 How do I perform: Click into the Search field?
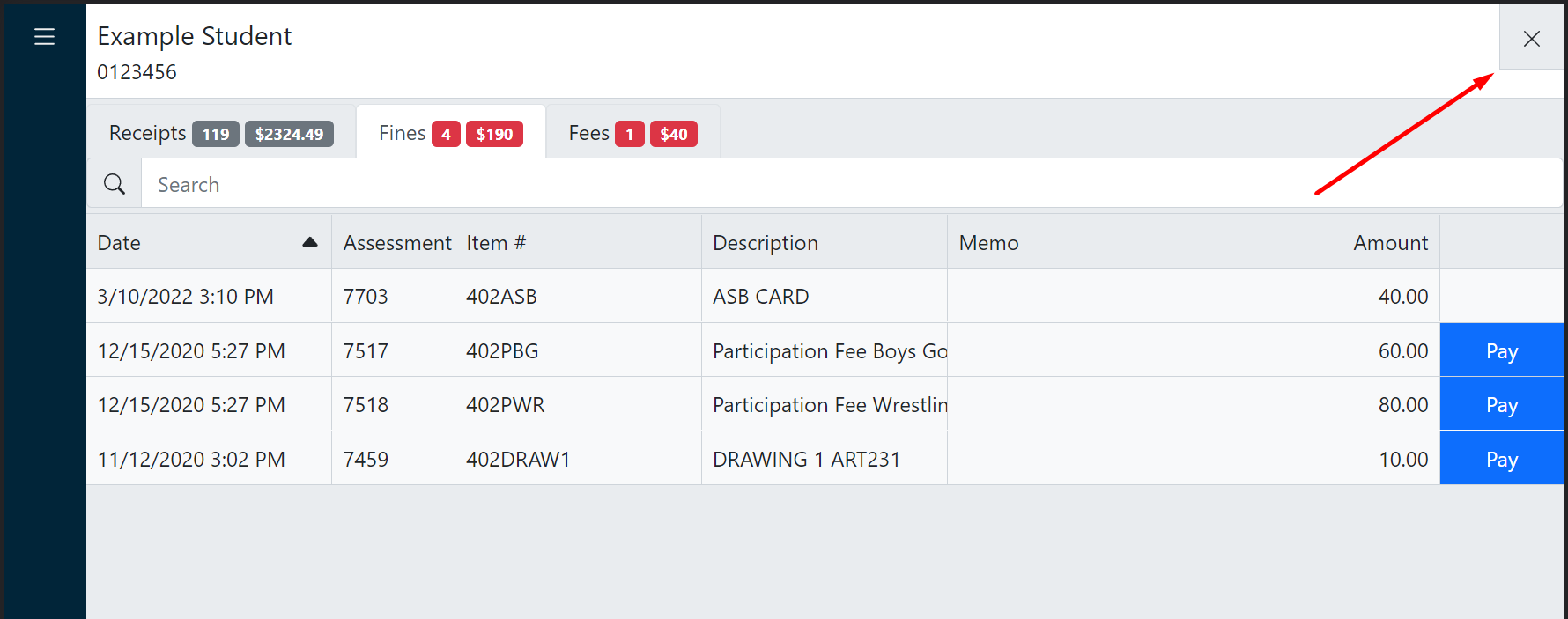click(x=851, y=184)
